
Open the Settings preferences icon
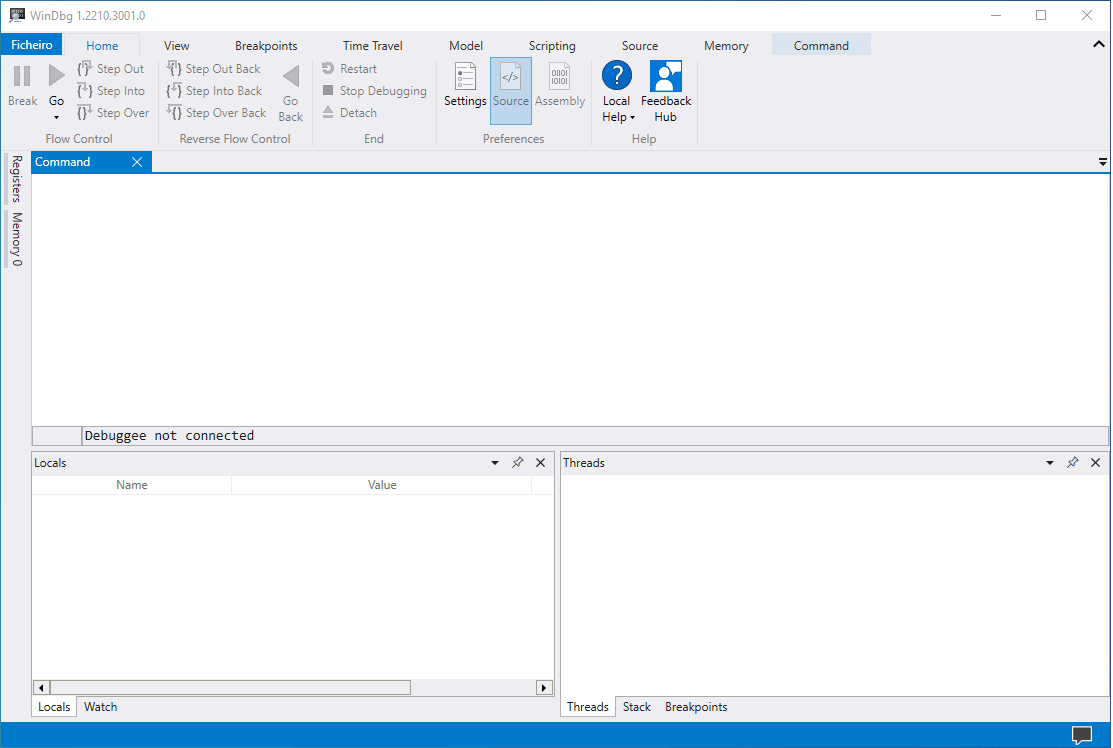pyautogui.click(x=465, y=78)
